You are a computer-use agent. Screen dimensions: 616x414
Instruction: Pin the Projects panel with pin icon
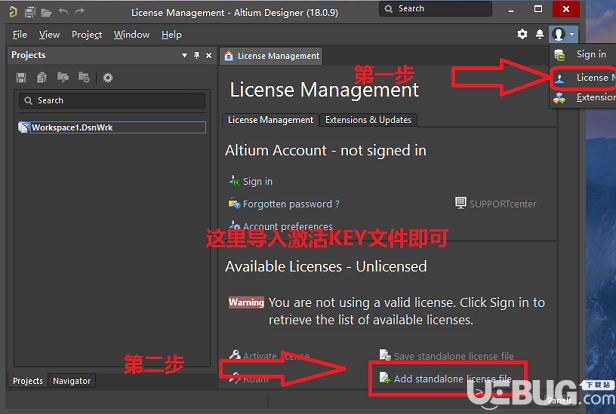pos(196,55)
